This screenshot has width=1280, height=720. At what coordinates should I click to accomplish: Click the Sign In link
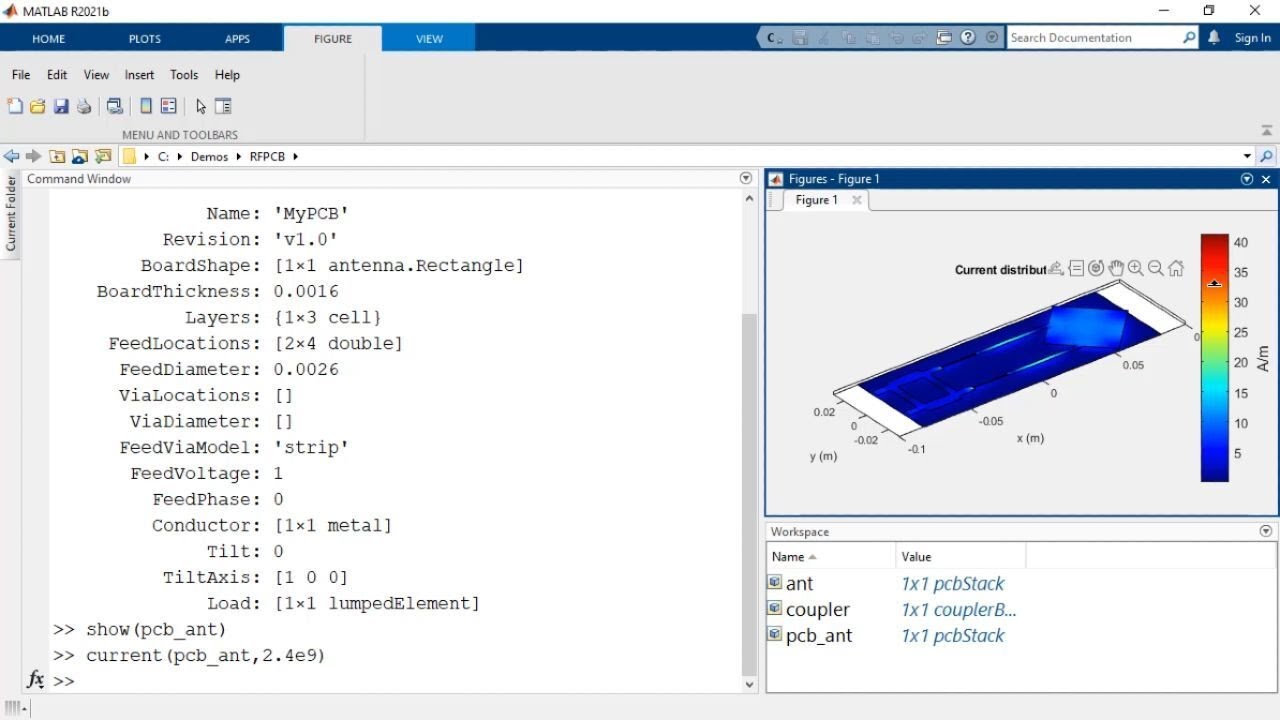tap(1252, 38)
